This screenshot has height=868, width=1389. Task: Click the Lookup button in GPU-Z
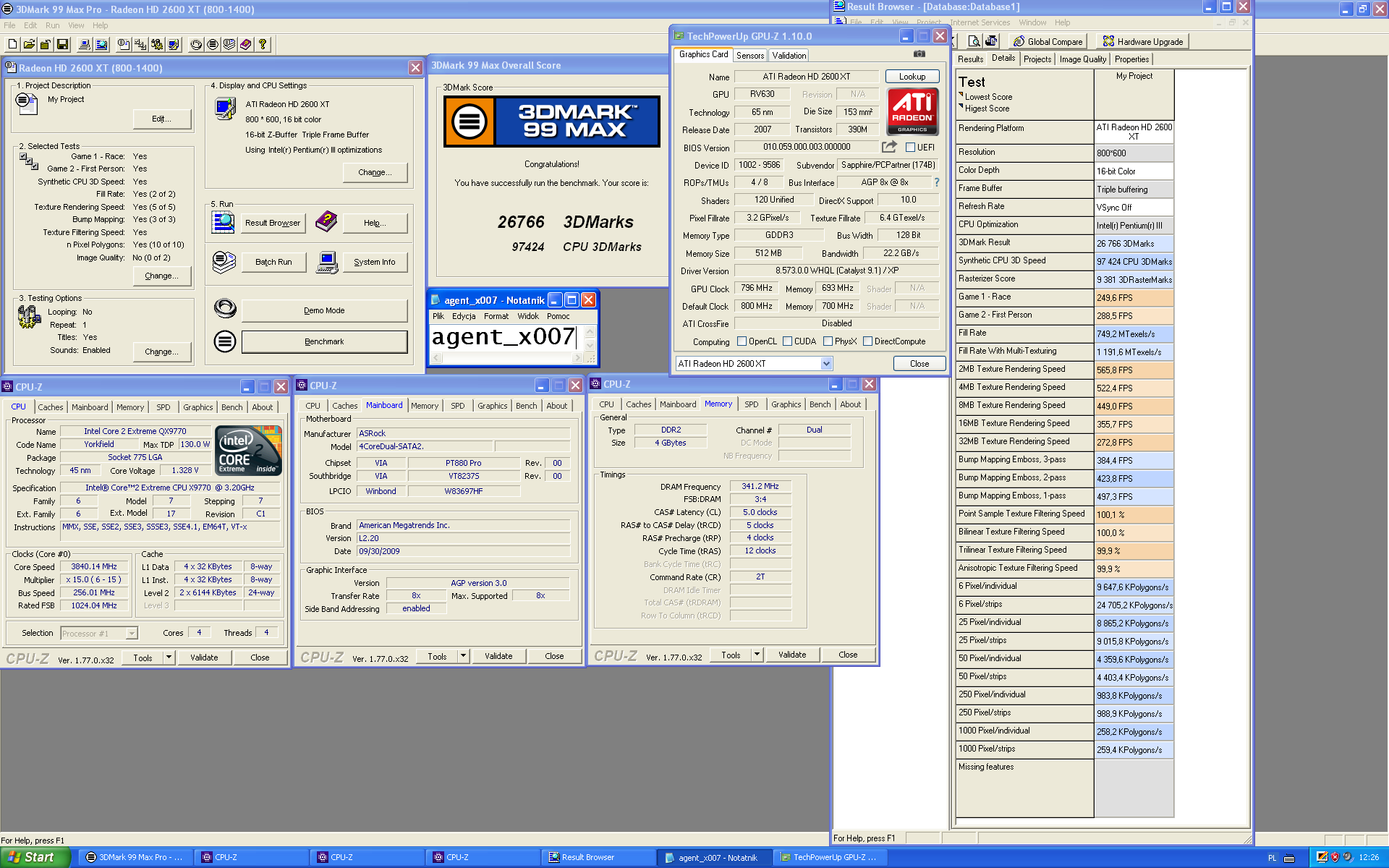pos(912,77)
